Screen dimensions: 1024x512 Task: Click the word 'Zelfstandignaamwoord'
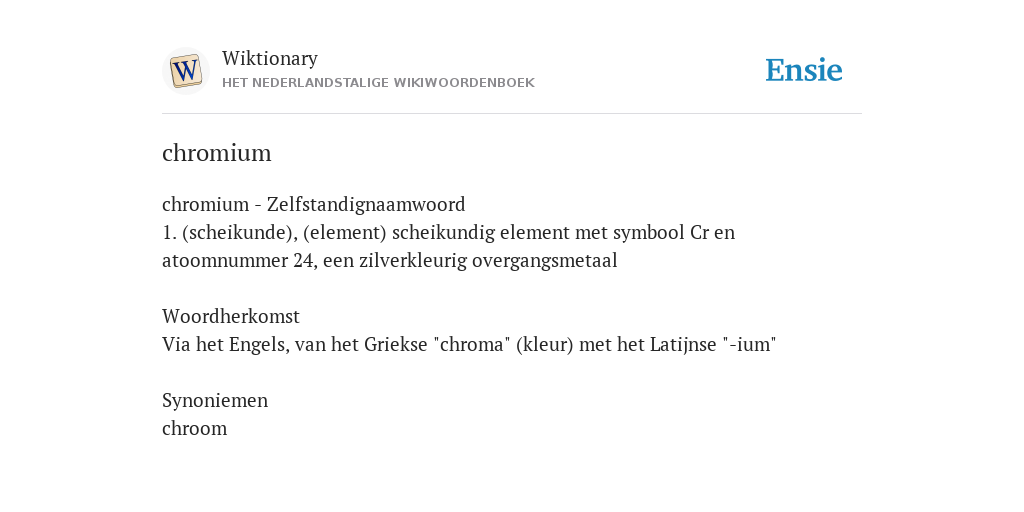(x=366, y=204)
